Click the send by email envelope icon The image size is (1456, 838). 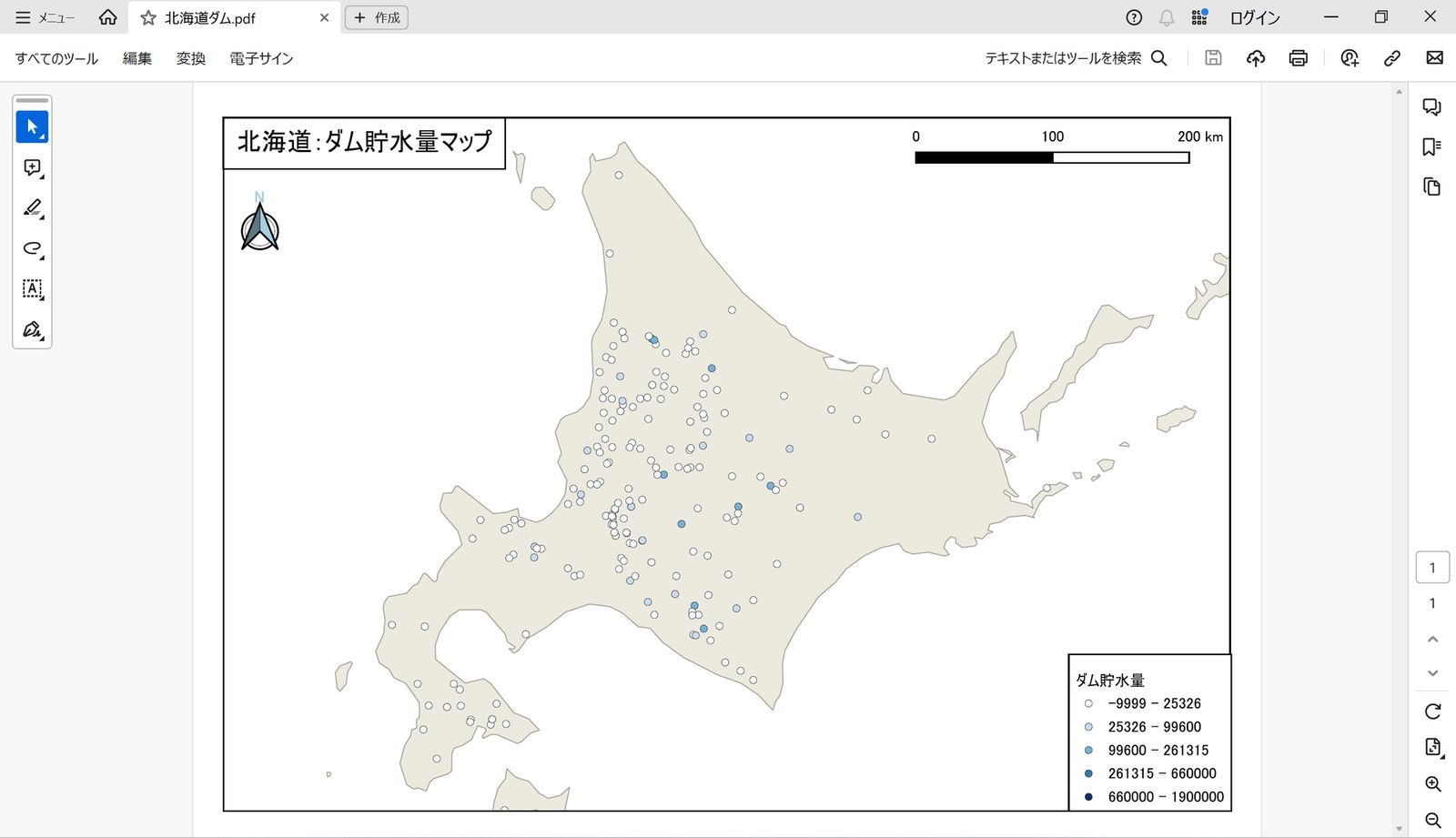coord(1435,57)
